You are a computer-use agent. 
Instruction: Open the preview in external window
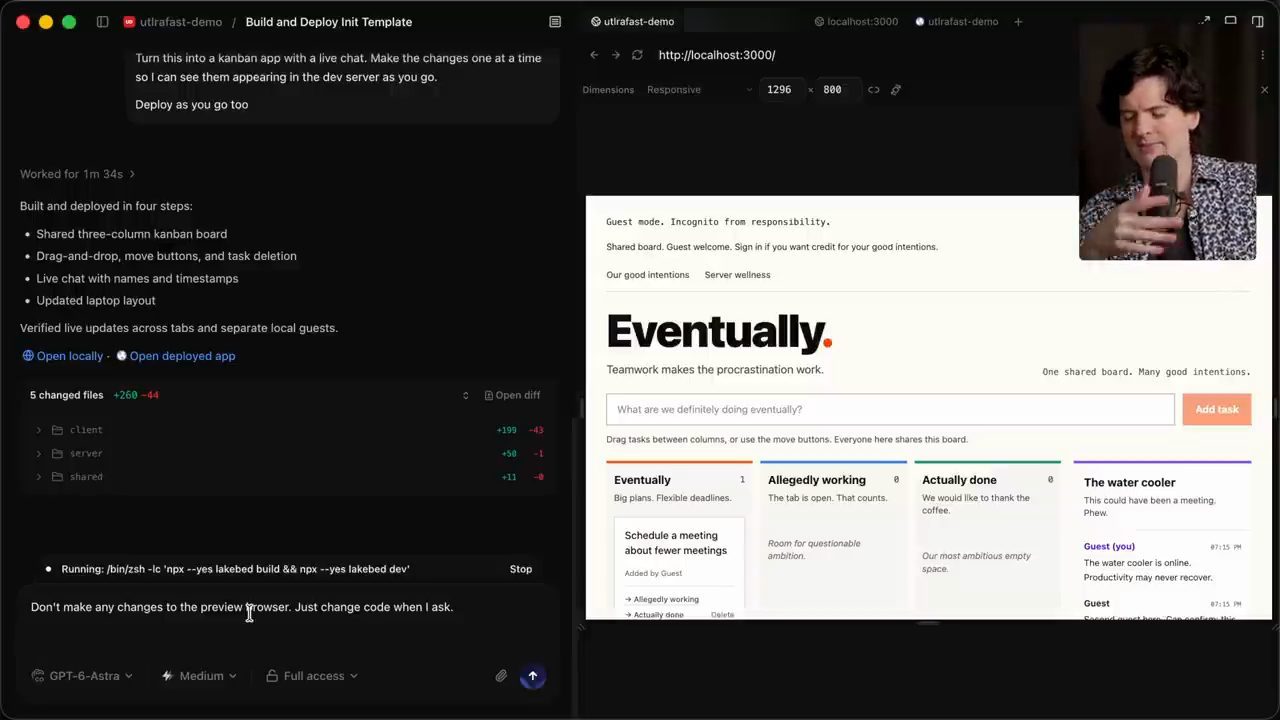(1205, 21)
